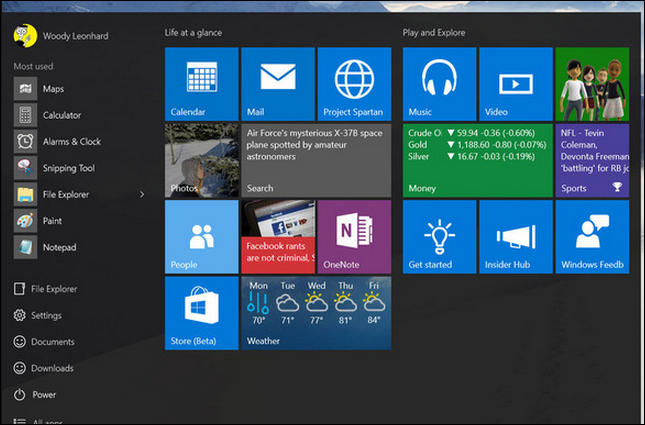Open the Calendar tile
Image resolution: width=645 pixels, height=425 pixels.
coord(202,84)
